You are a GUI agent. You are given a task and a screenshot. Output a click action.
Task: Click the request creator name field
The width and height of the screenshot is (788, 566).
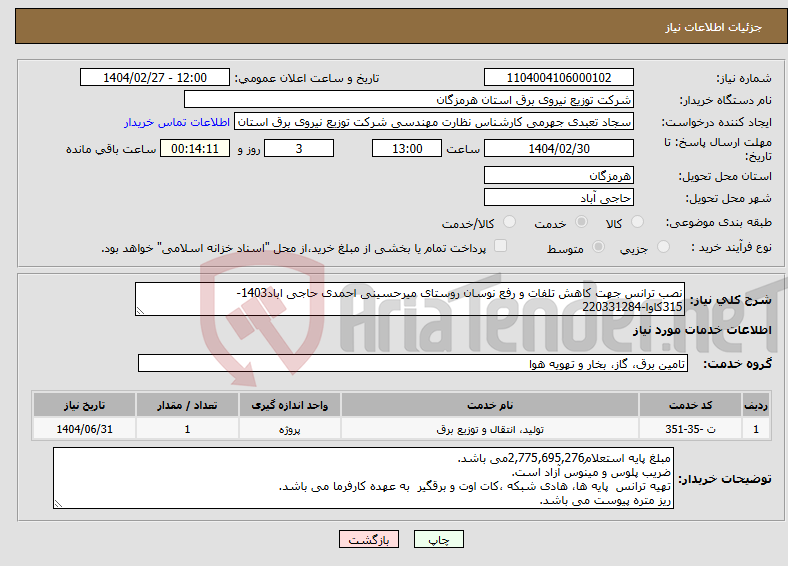[x=434, y=122]
